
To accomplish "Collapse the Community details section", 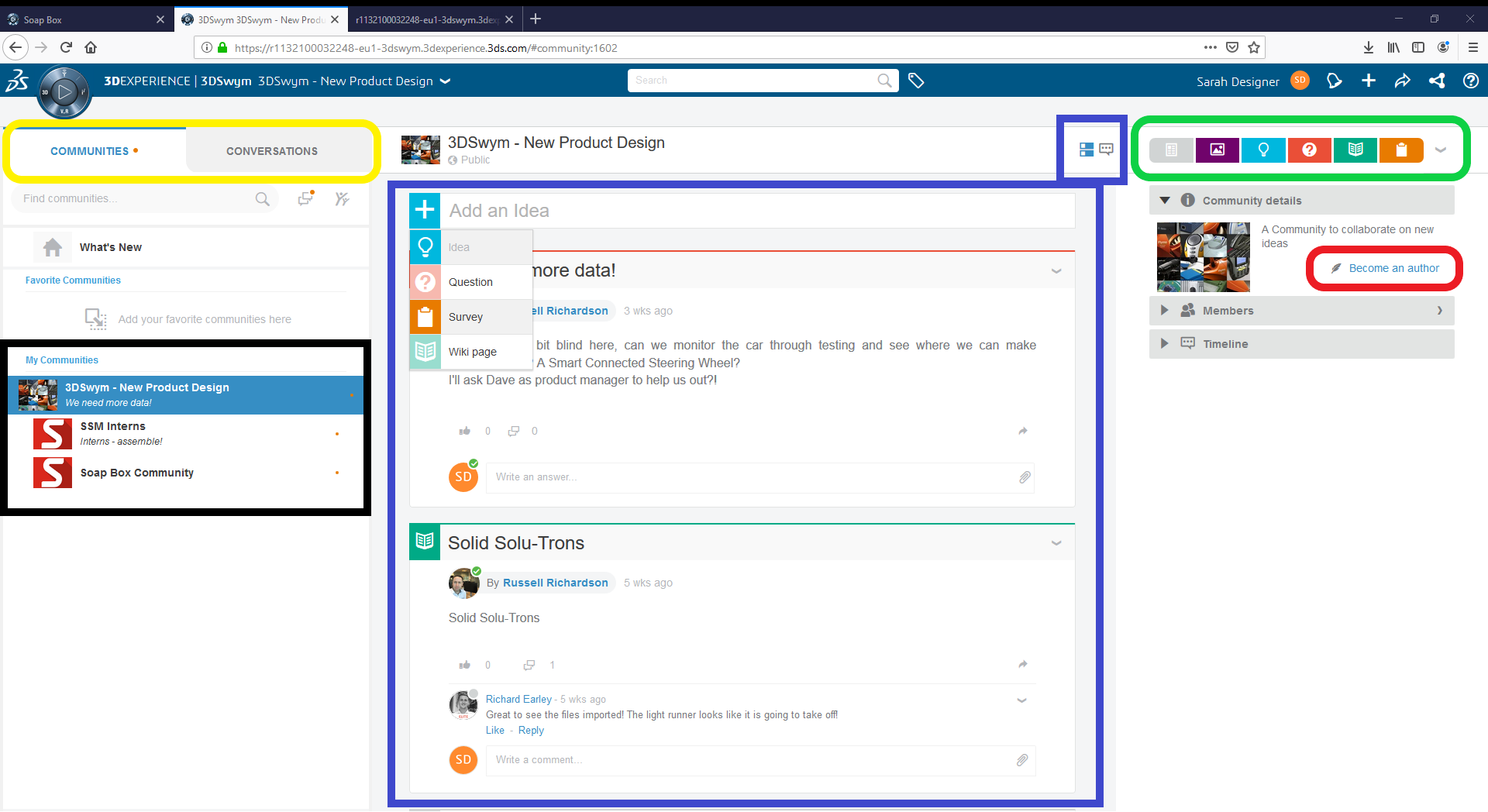I will [x=1164, y=201].
